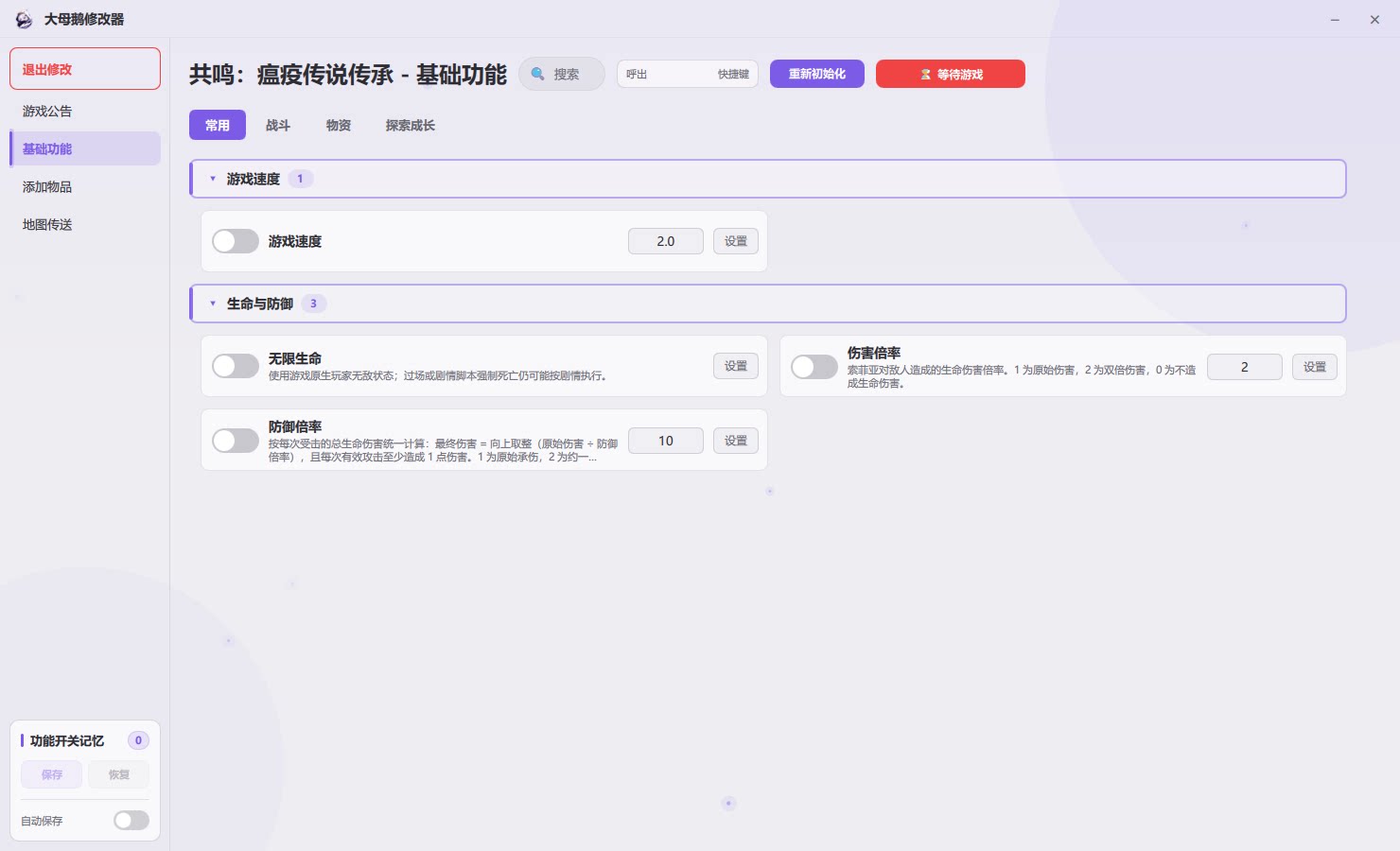
Task: Click 设置 button for 游戏速度
Action: [736, 241]
